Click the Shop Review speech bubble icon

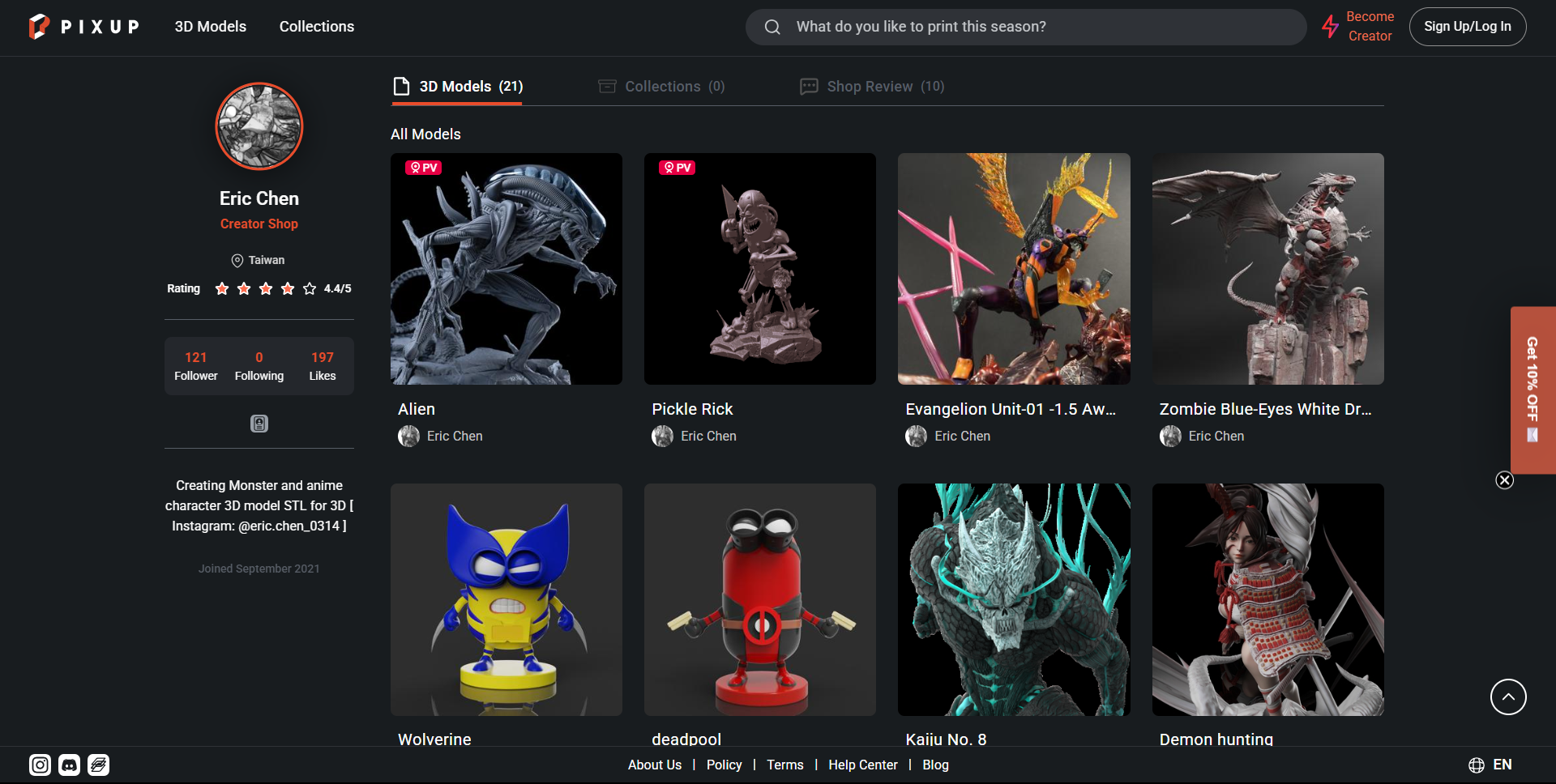(x=808, y=86)
